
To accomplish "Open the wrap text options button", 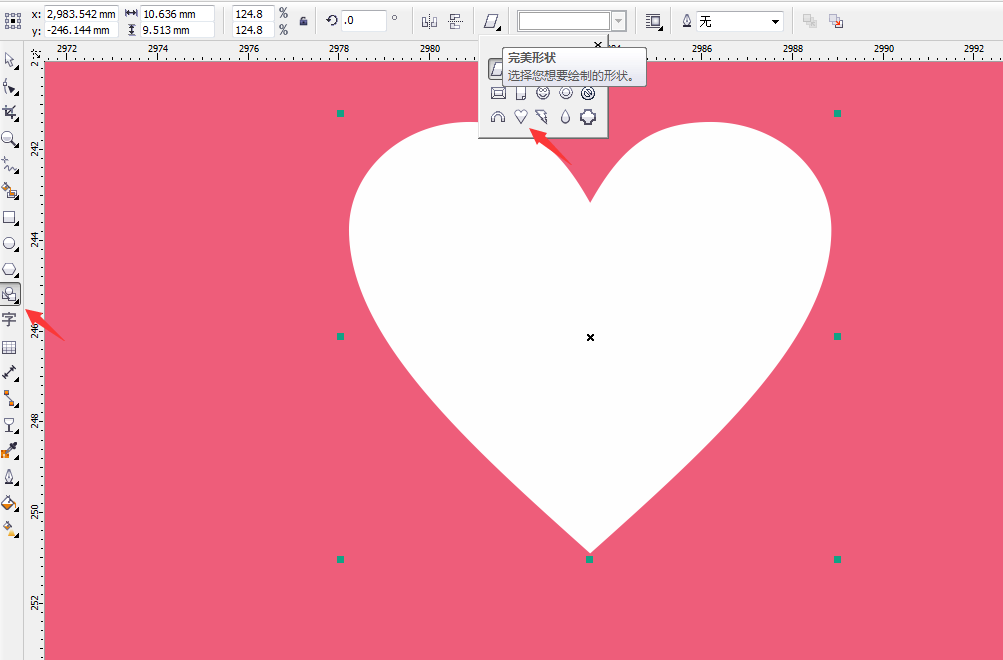I will click(x=654, y=22).
